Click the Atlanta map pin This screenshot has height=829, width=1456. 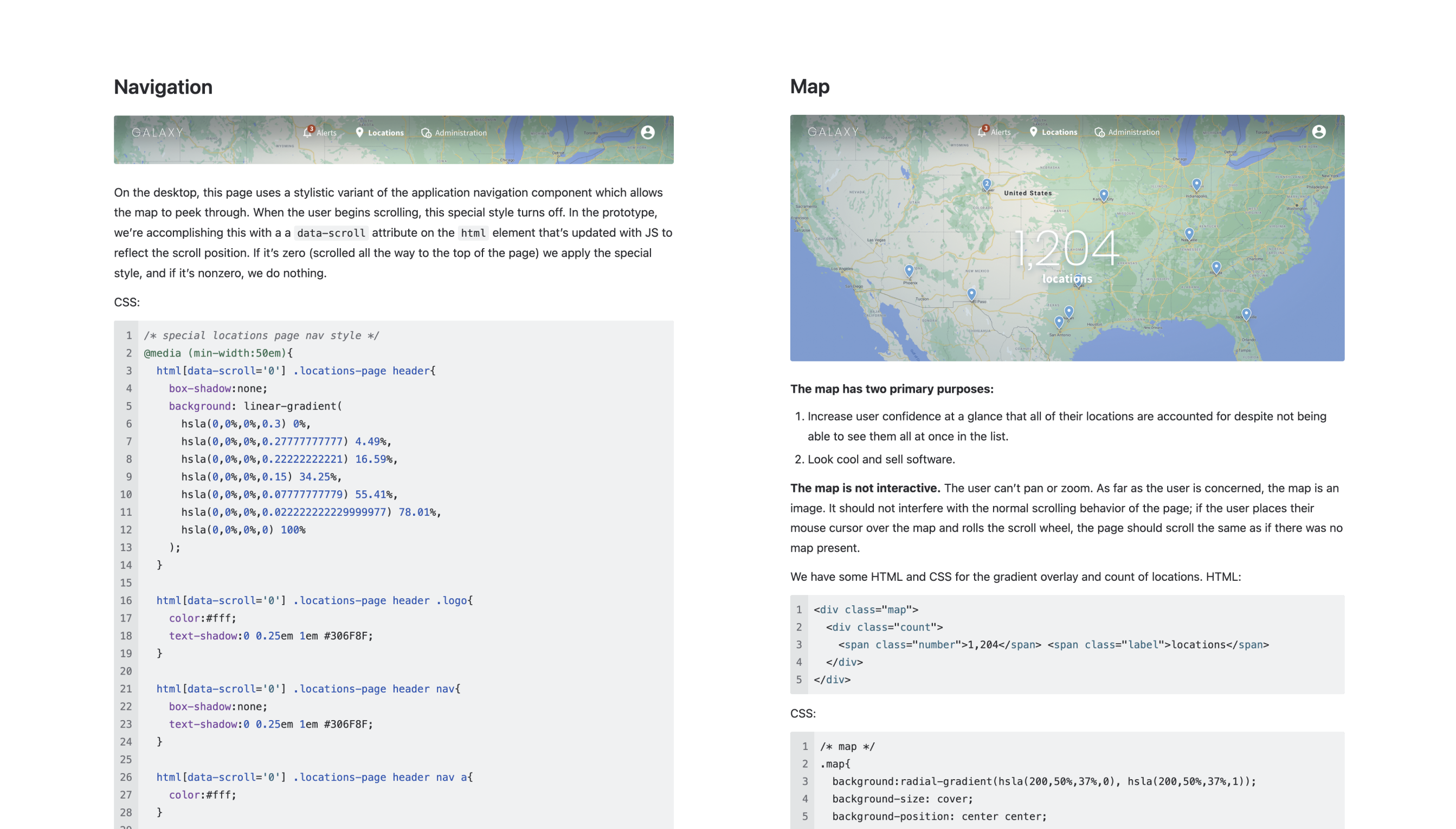pyautogui.click(x=1216, y=267)
